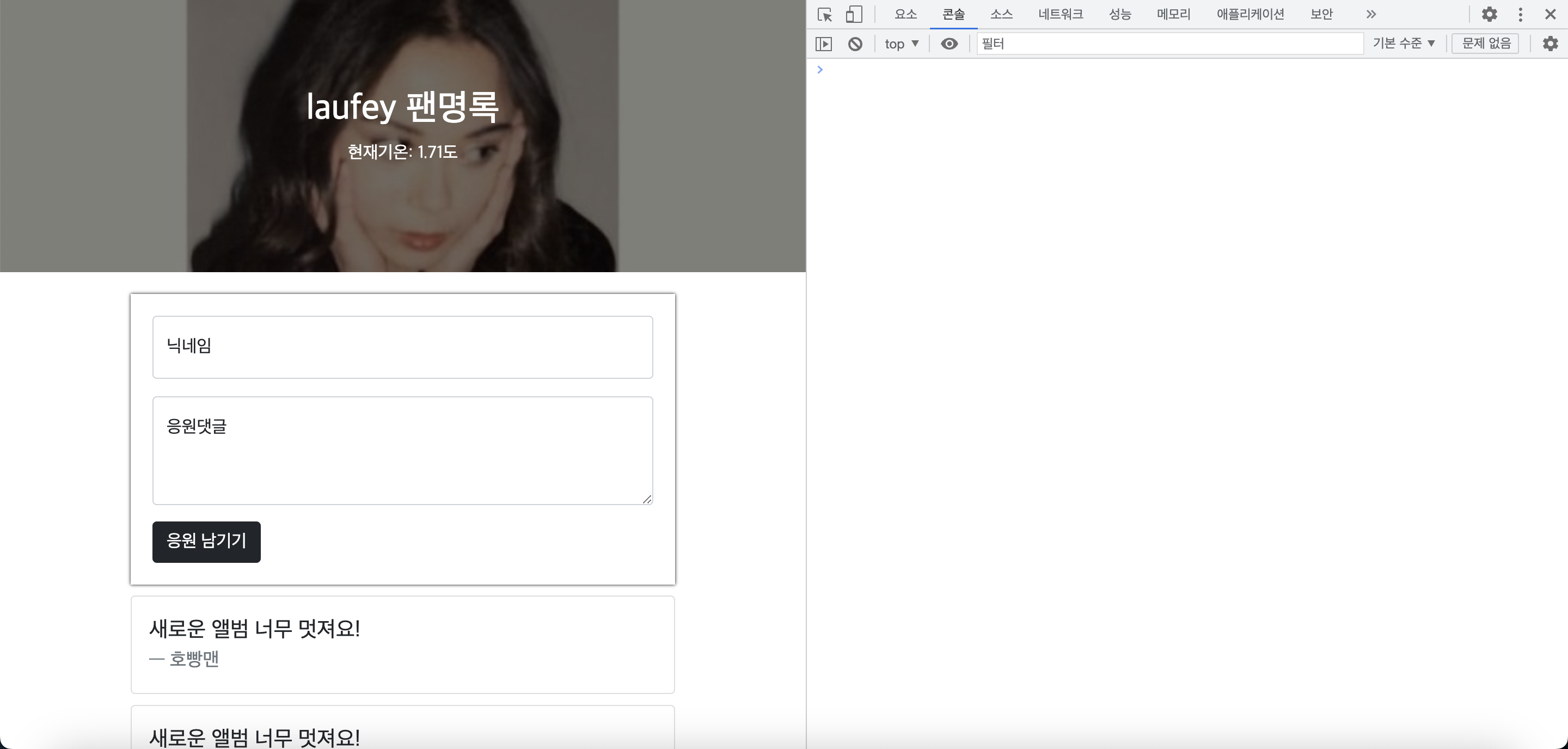The height and width of the screenshot is (749, 1568).
Task: Expand more DevTools tabs chevron
Action: coord(1371,14)
